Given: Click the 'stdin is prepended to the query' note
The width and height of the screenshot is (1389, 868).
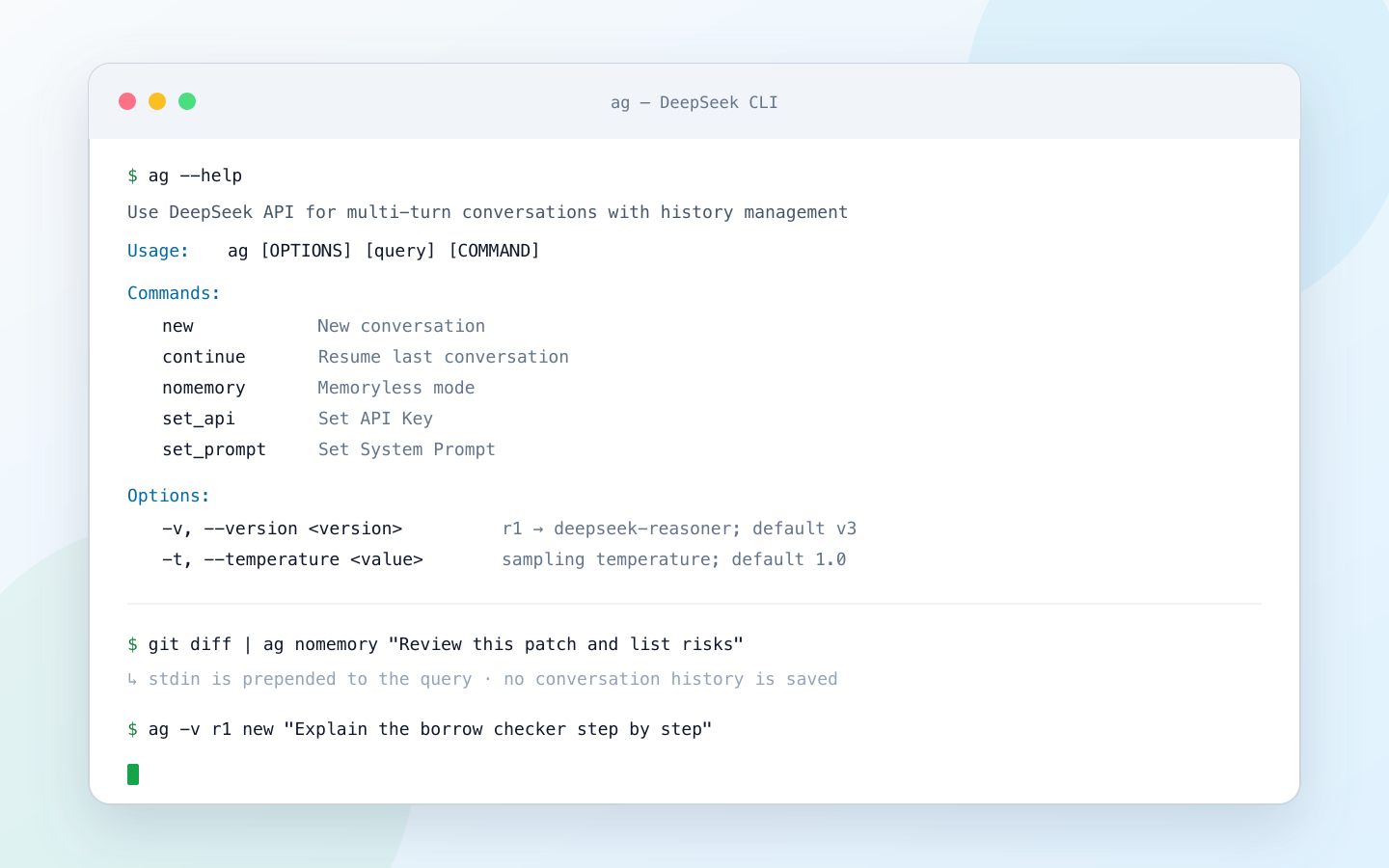Looking at the screenshot, I should 482,679.
